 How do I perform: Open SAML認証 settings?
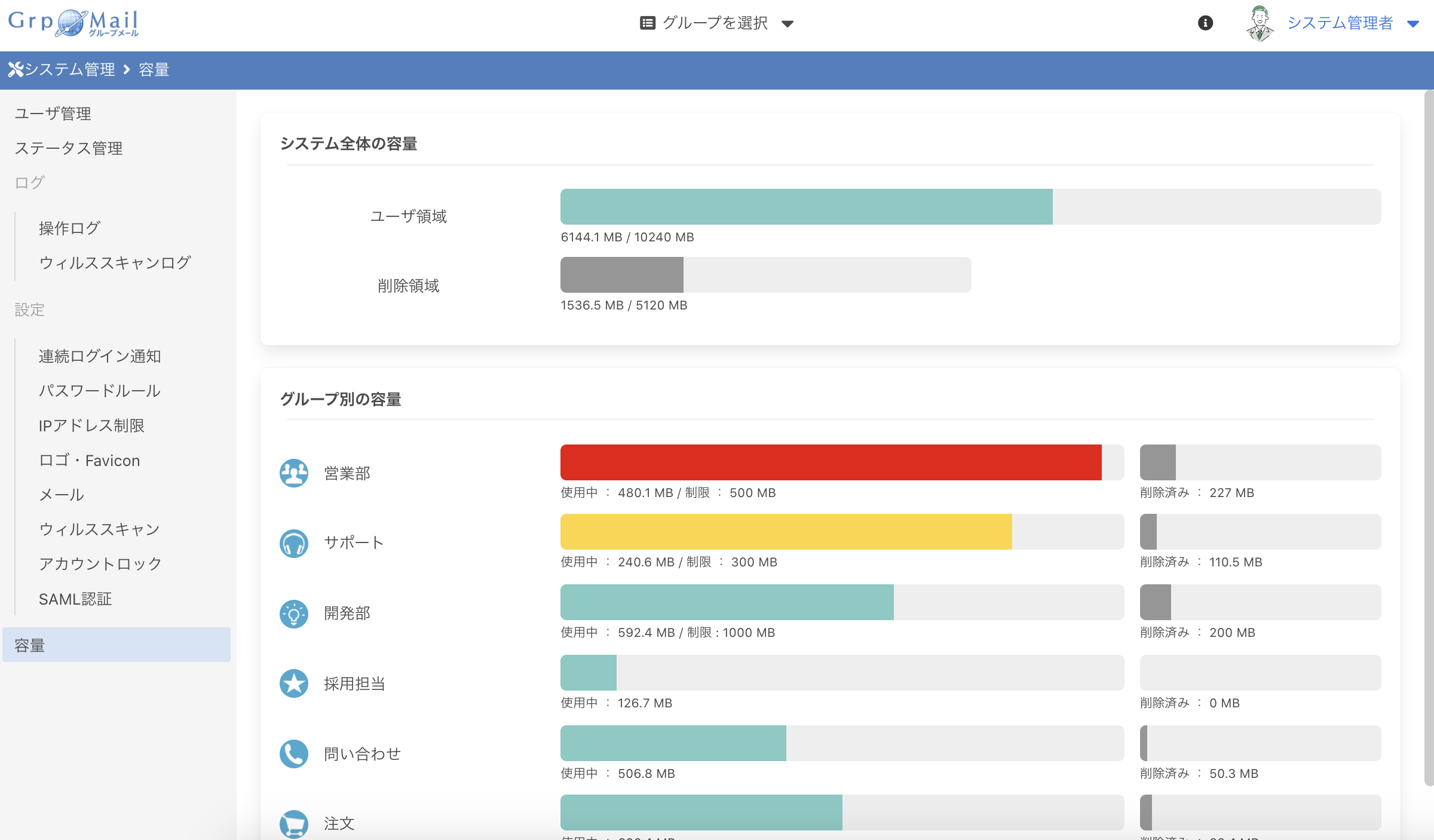coord(76,599)
